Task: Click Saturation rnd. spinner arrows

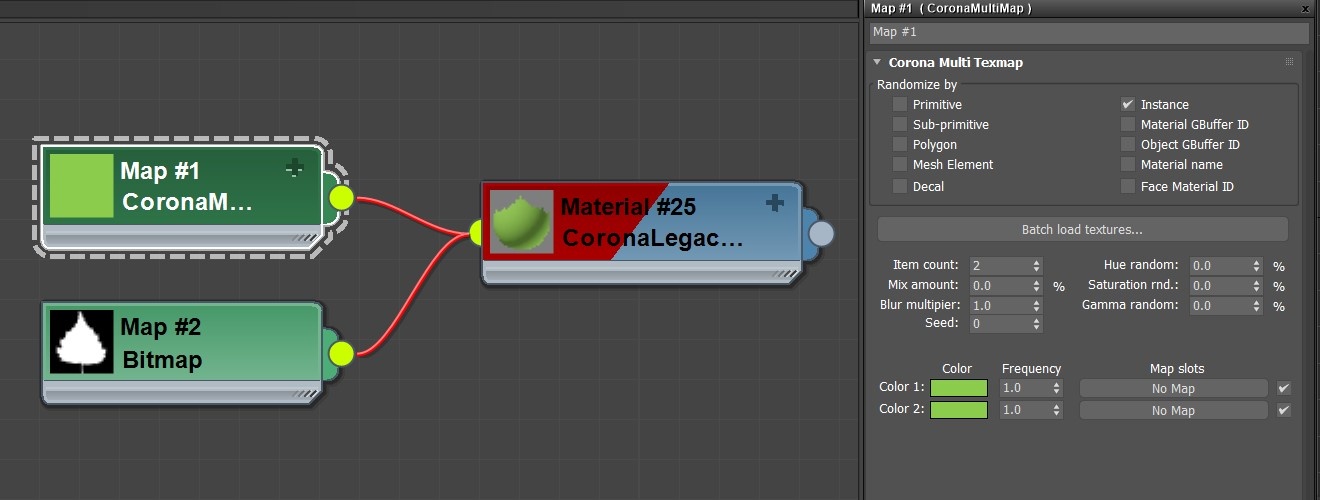Action: coord(1256,286)
